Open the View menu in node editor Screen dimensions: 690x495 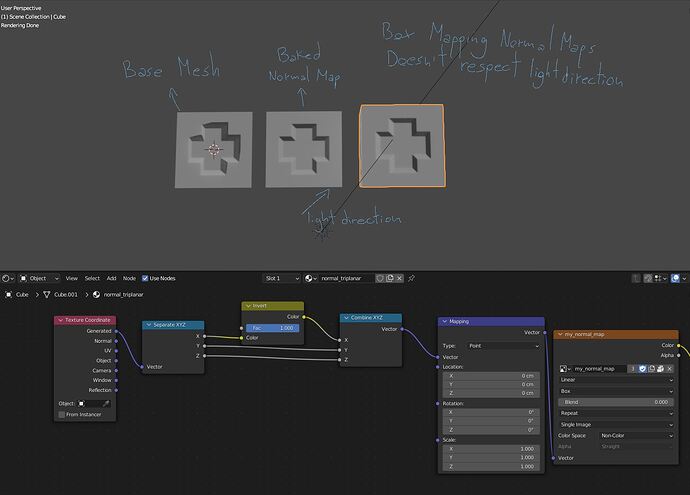(x=71, y=279)
